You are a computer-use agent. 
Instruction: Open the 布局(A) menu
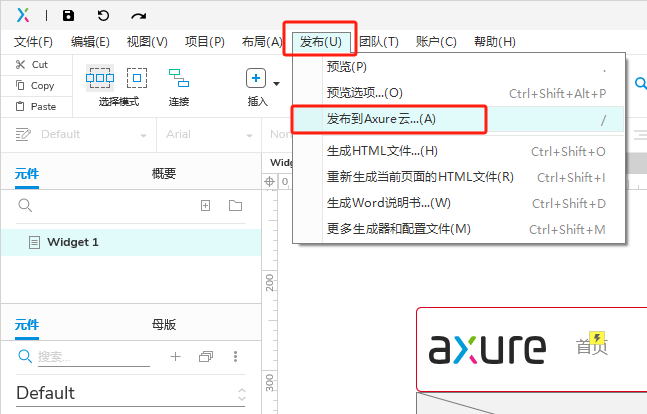pyautogui.click(x=262, y=42)
